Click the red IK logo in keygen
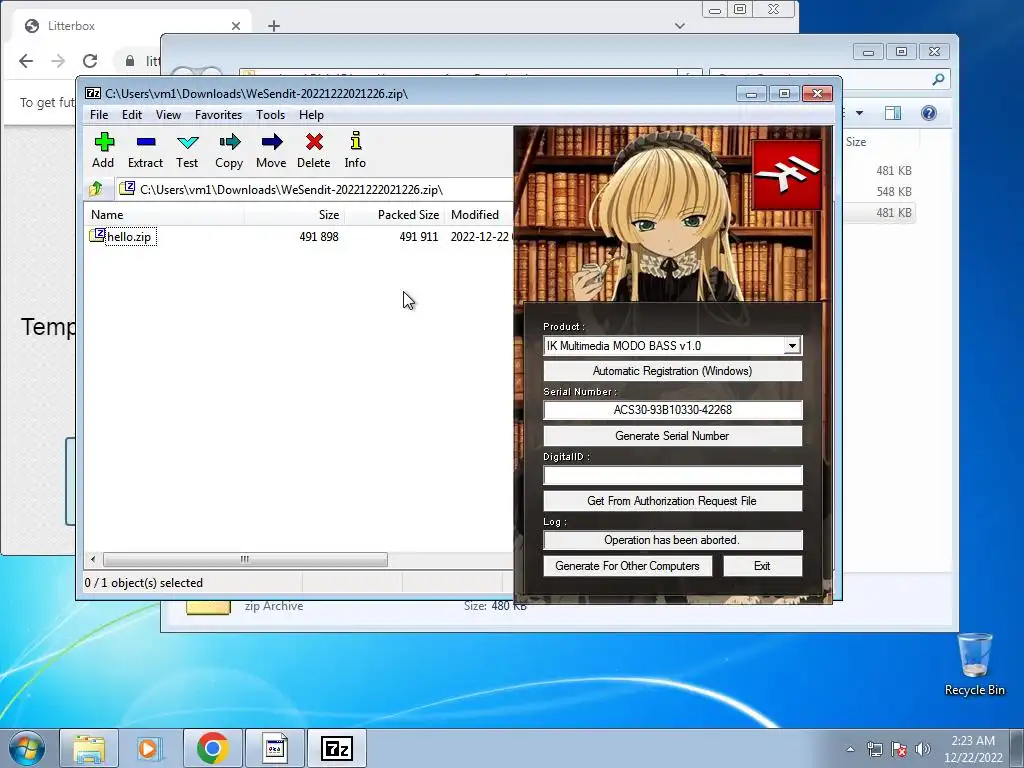The image size is (1024, 768). [787, 175]
